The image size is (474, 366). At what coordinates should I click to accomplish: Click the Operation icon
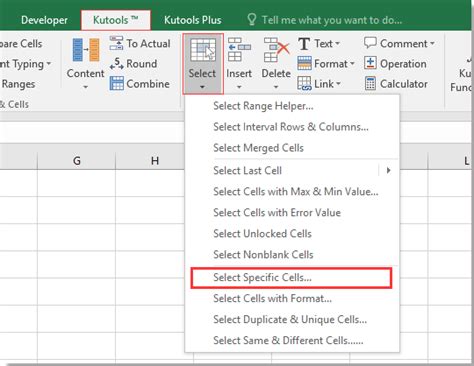370,63
